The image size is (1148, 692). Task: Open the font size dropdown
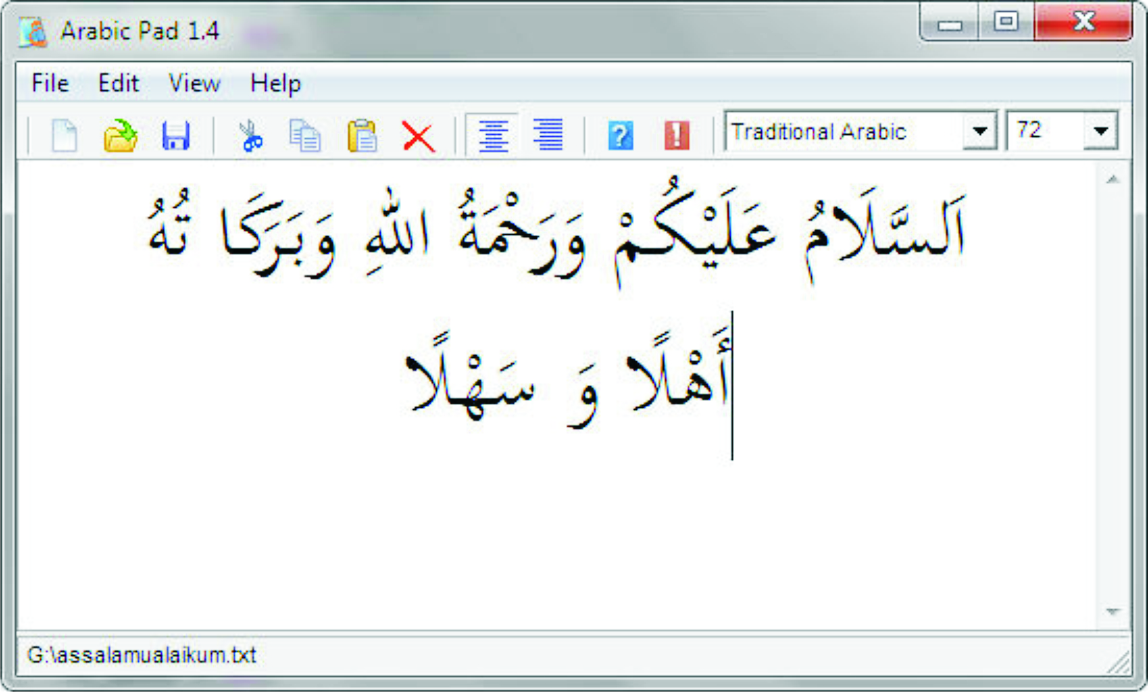[1100, 130]
